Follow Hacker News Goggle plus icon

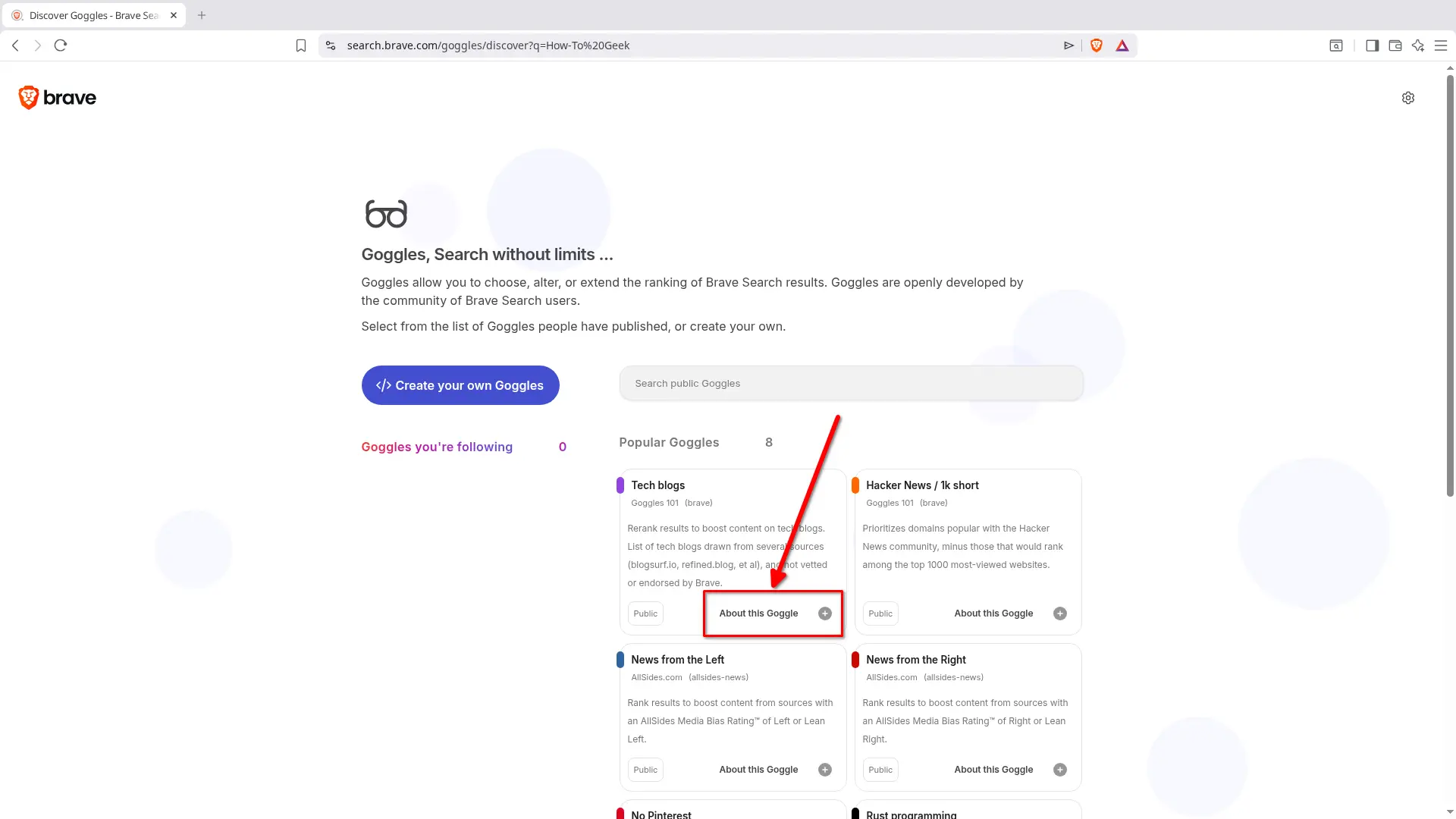pos(1060,613)
